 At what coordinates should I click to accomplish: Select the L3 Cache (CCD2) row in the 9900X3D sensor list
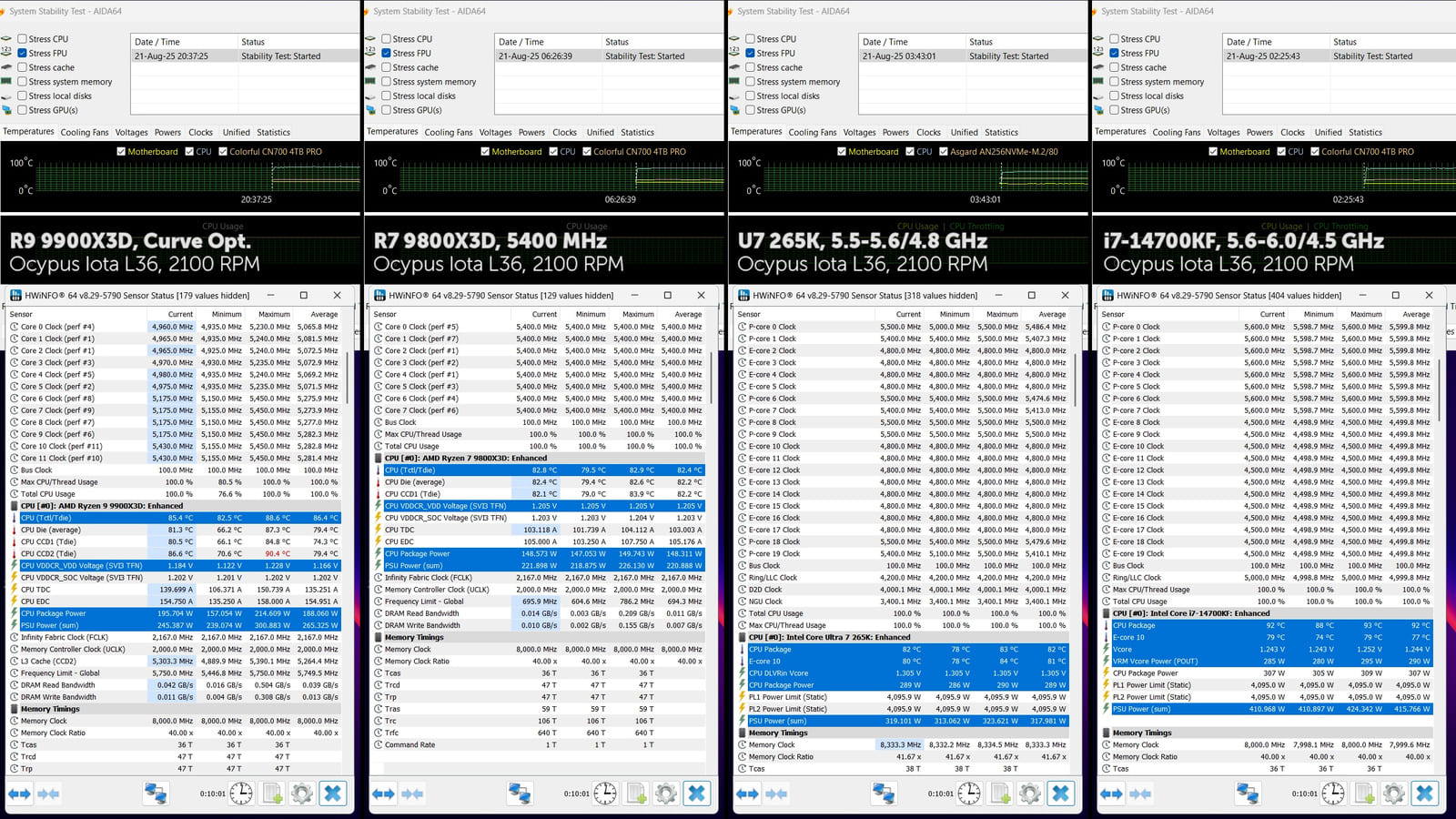173,662
